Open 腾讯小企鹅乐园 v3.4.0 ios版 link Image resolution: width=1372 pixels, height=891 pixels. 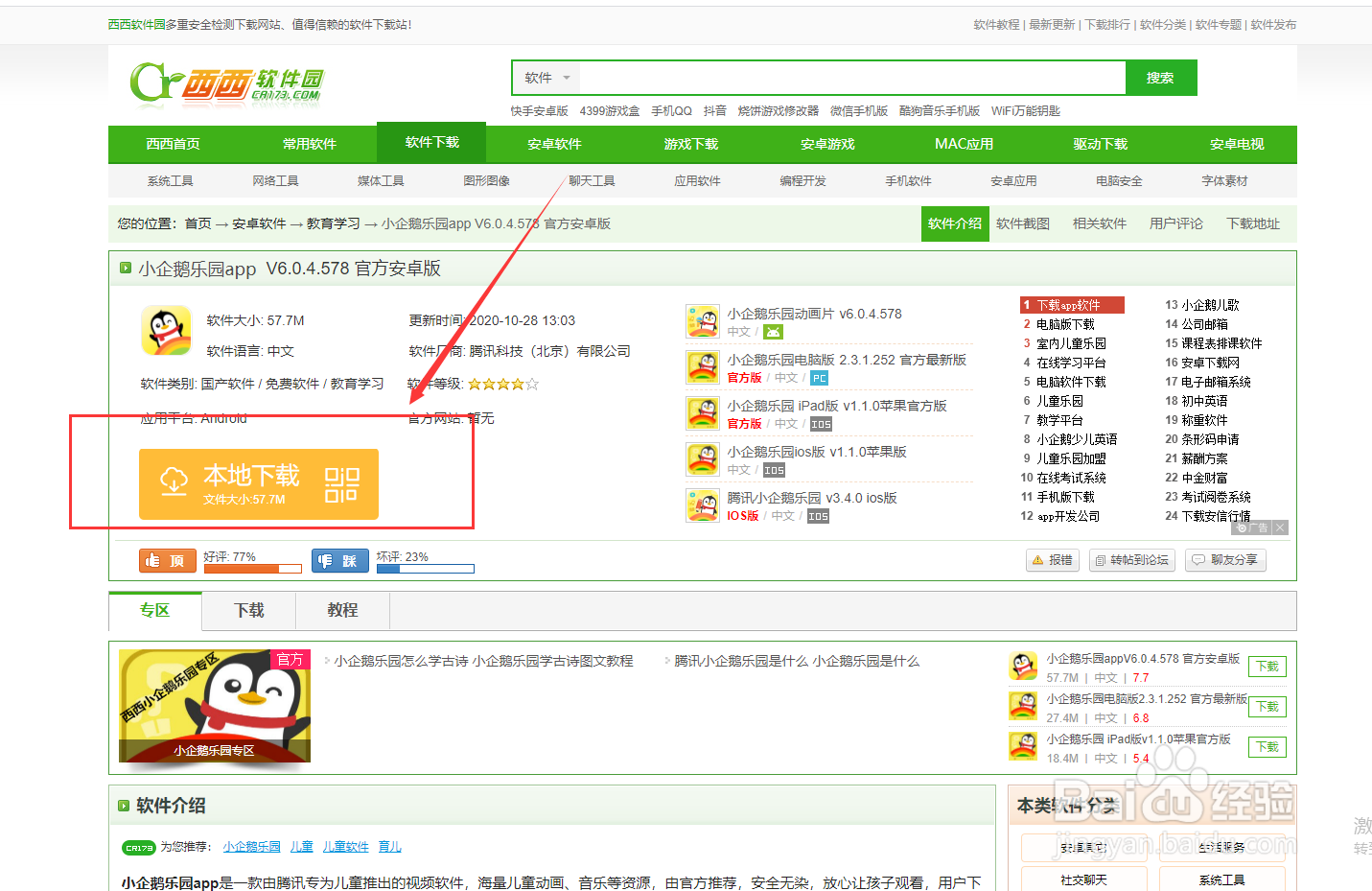(812, 498)
